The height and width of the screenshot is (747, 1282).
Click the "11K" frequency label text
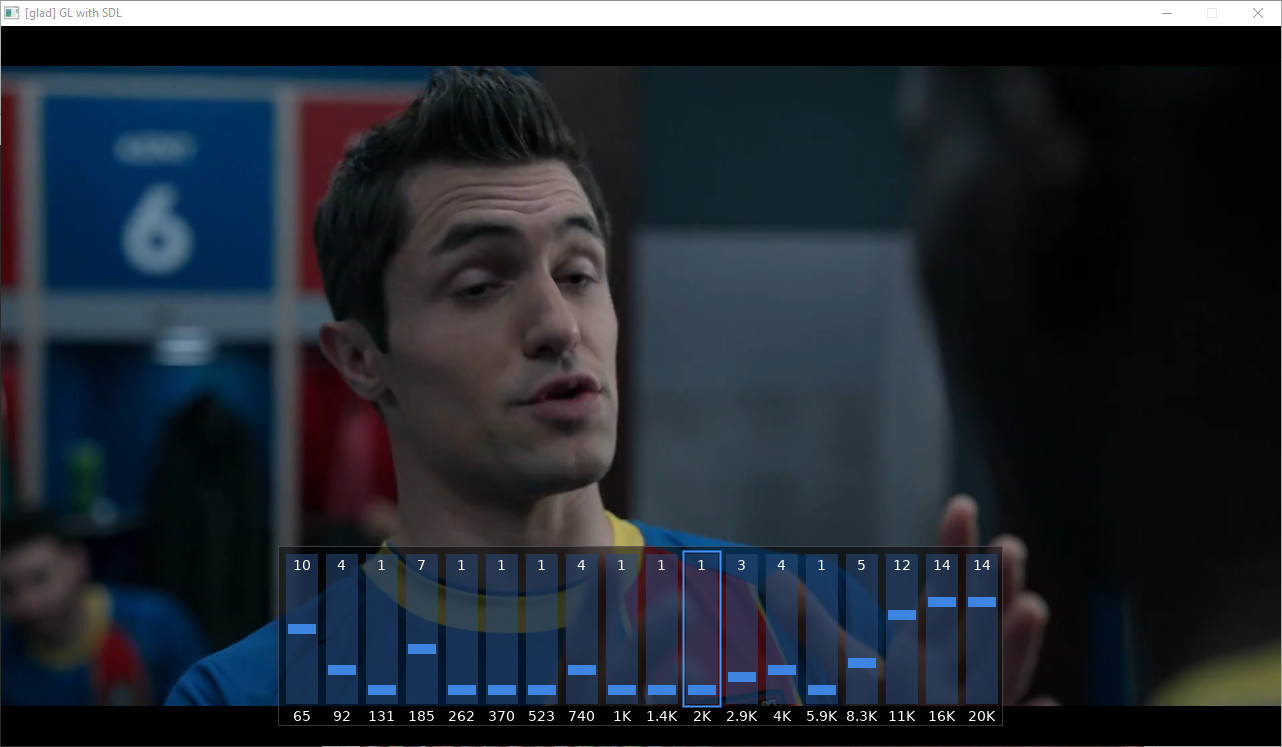click(x=902, y=716)
